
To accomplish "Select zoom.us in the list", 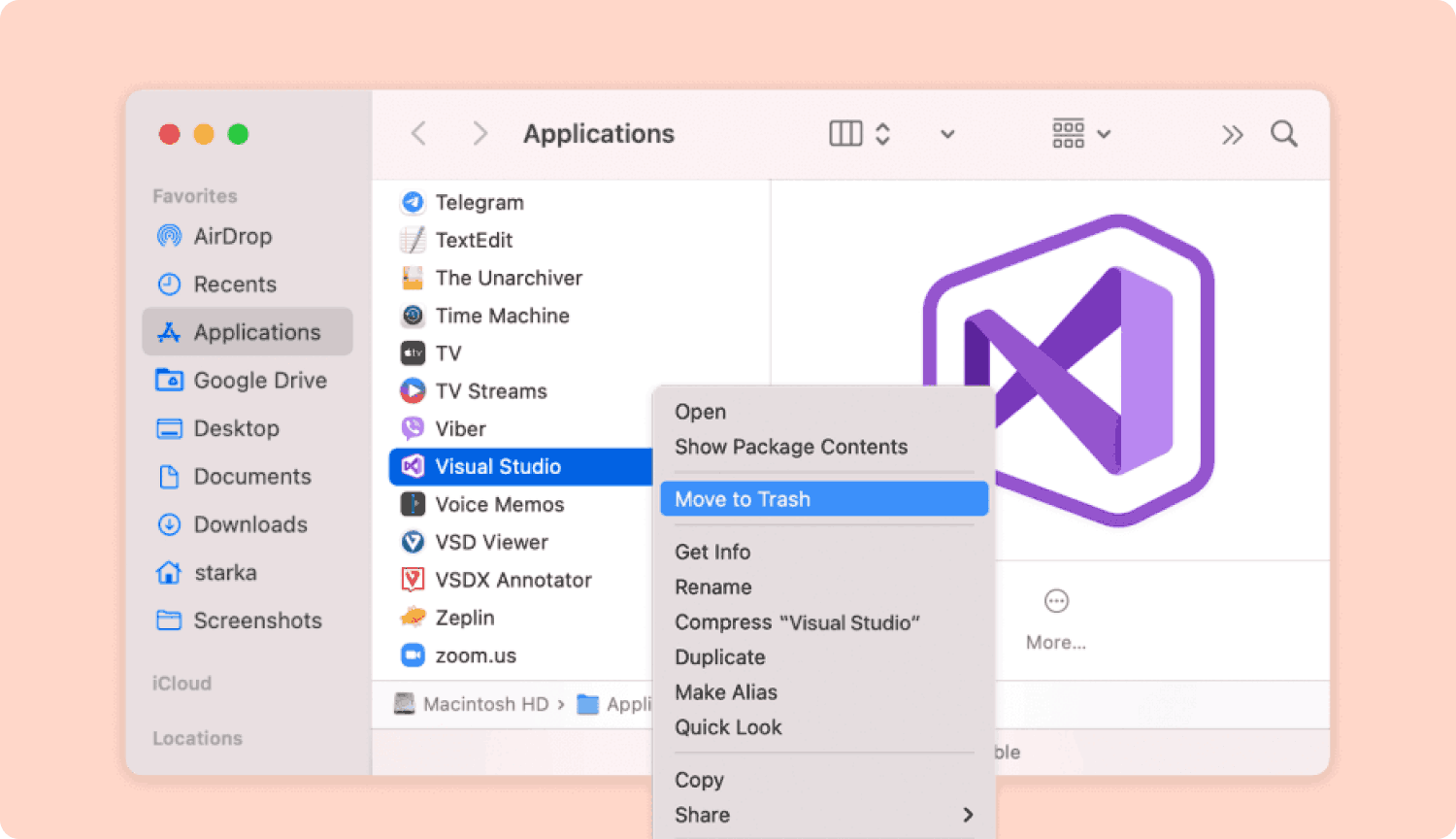I will (x=520, y=655).
